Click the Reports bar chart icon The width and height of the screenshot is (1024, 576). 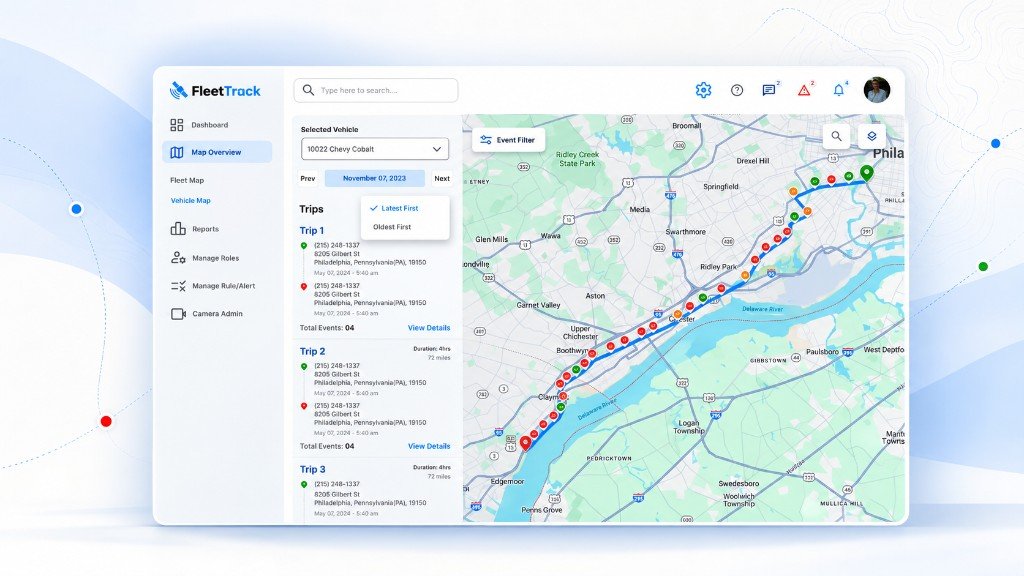click(x=178, y=229)
